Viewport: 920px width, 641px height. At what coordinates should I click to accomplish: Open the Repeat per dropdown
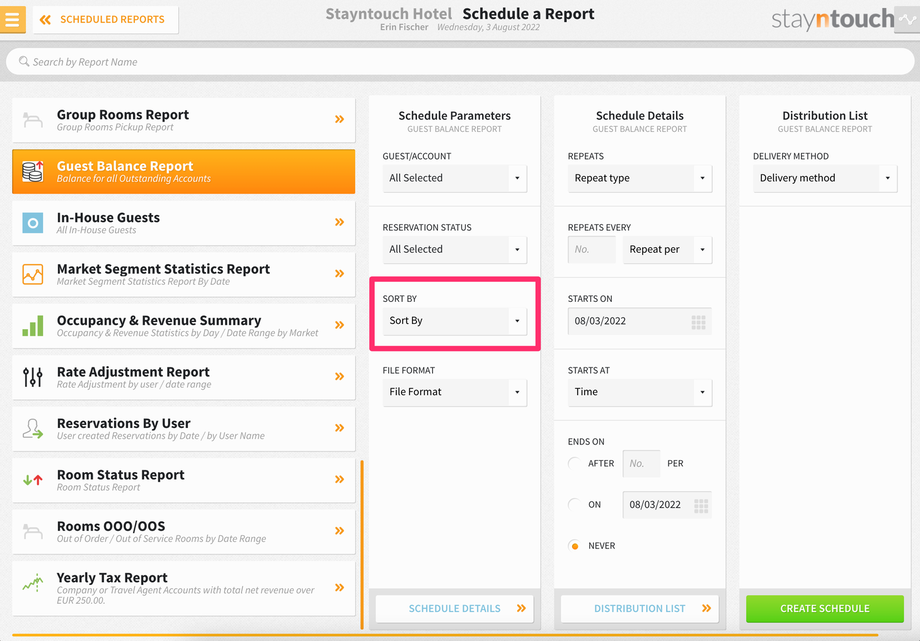pos(668,249)
